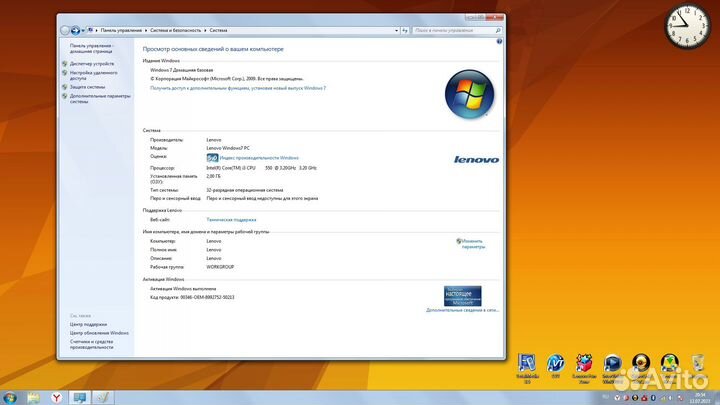Click the performance rating score badge
This screenshot has width=720, height=405.
coord(212,158)
